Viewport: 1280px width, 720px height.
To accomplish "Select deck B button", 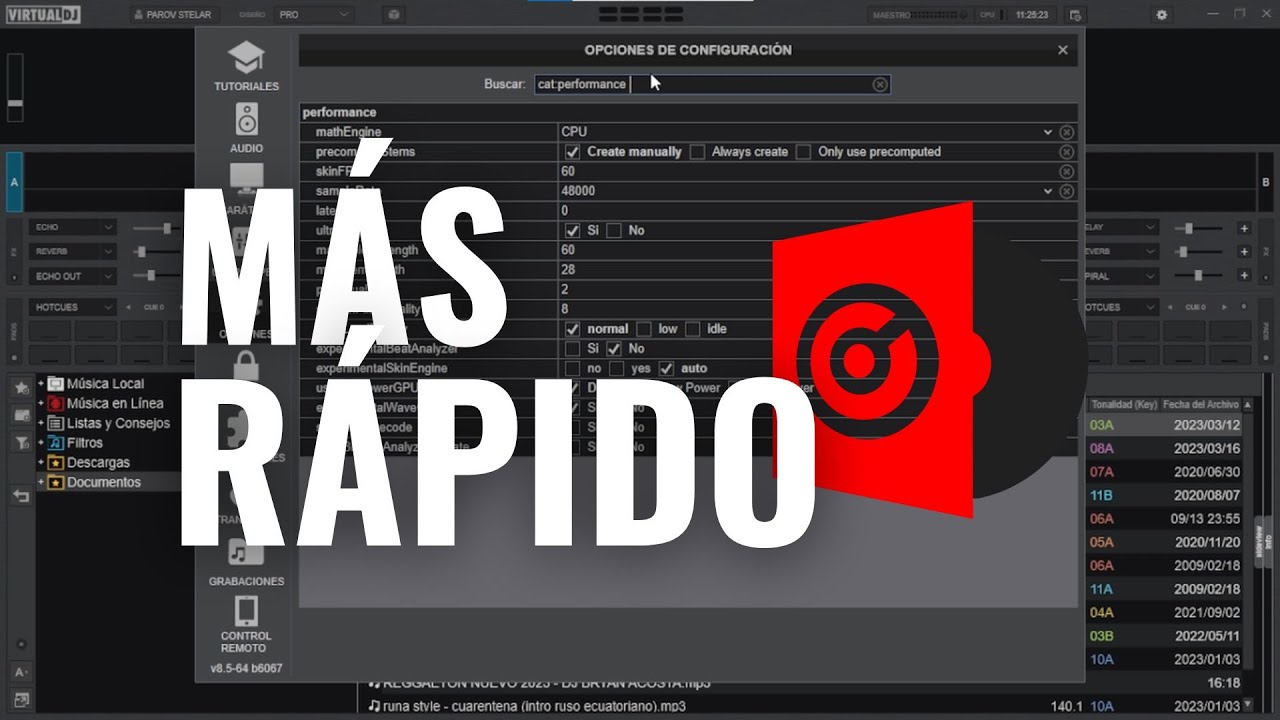I will click(1266, 182).
